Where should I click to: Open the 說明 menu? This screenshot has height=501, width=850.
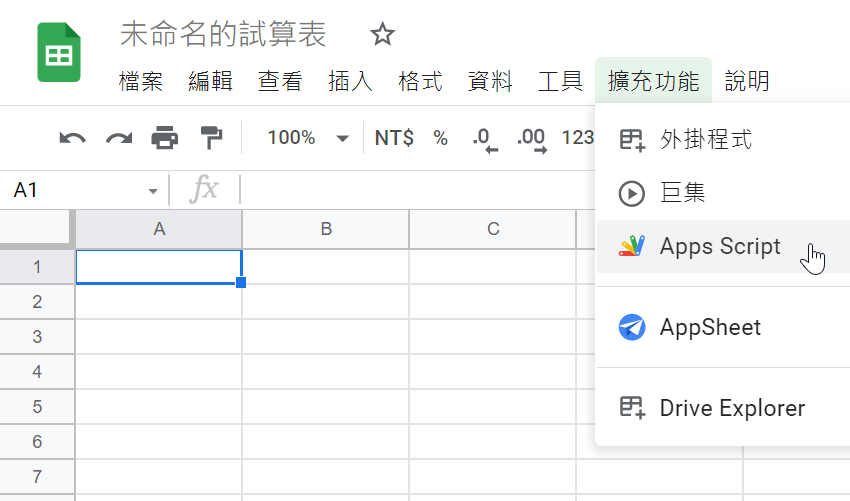tap(746, 81)
